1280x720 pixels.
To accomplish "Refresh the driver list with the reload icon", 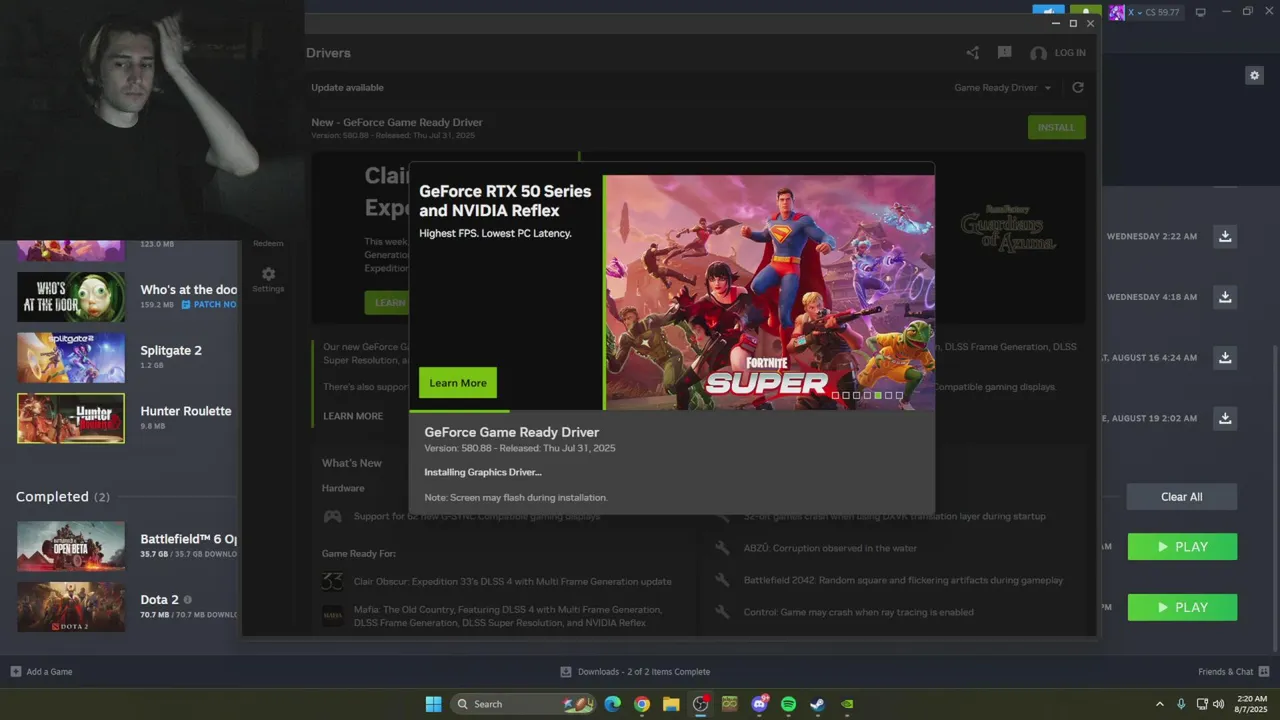I will tap(1078, 88).
